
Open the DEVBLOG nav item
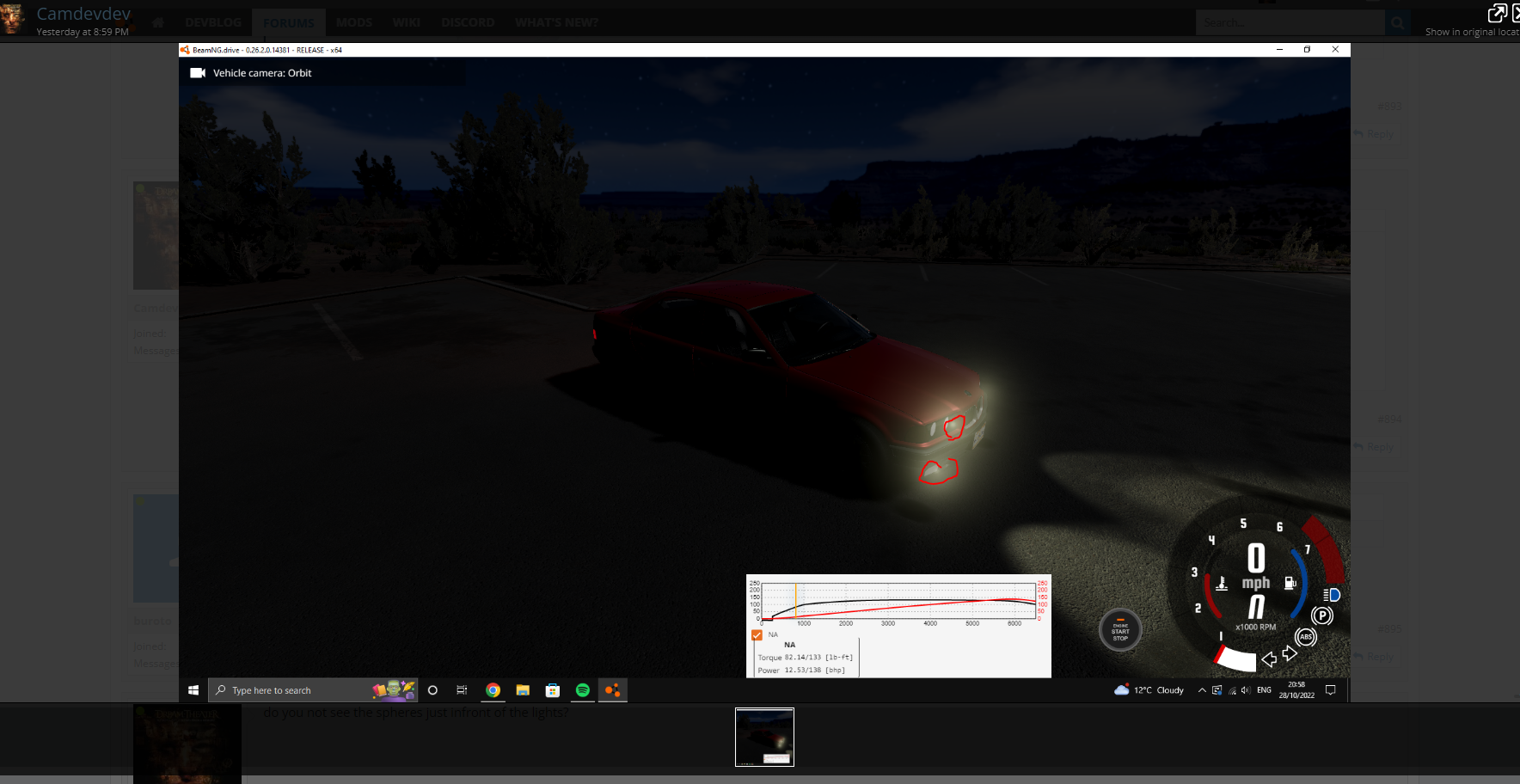(x=213, y=22)
